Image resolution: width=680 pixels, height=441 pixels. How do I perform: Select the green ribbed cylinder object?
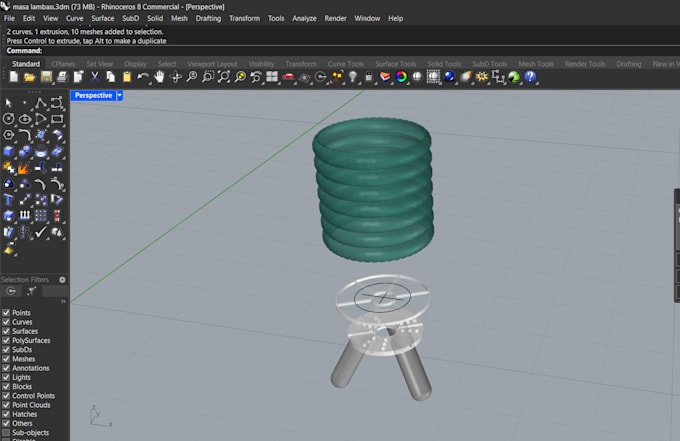point(373,190)
